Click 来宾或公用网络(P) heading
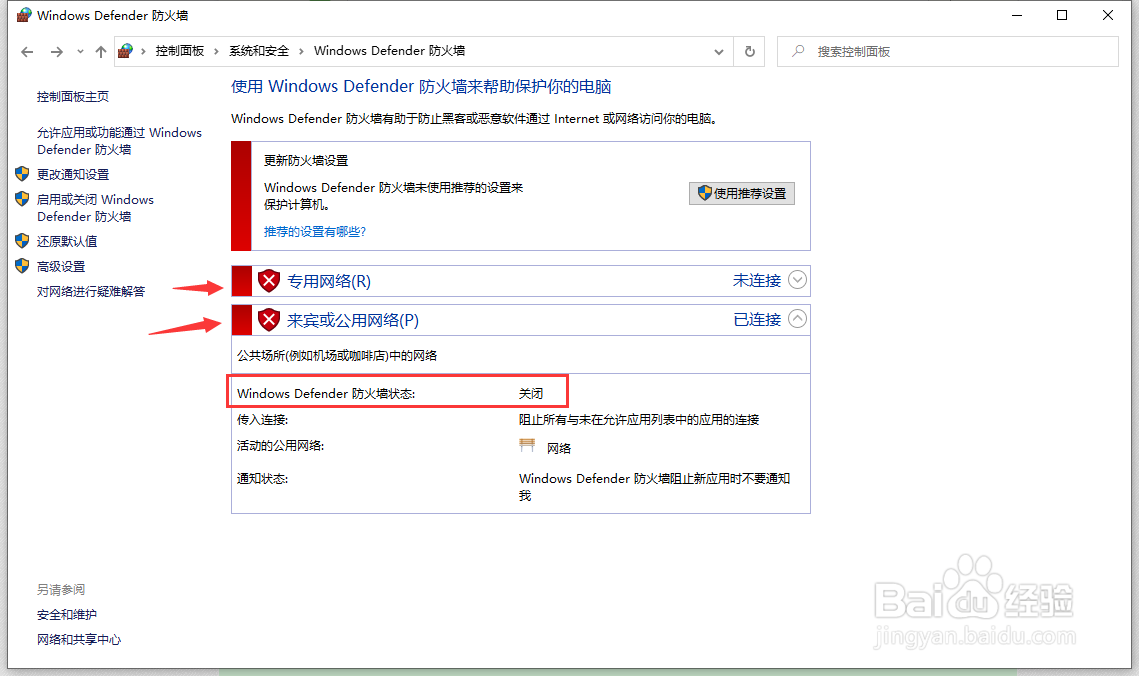The image size is (1139, 676). tap(352, 320)
